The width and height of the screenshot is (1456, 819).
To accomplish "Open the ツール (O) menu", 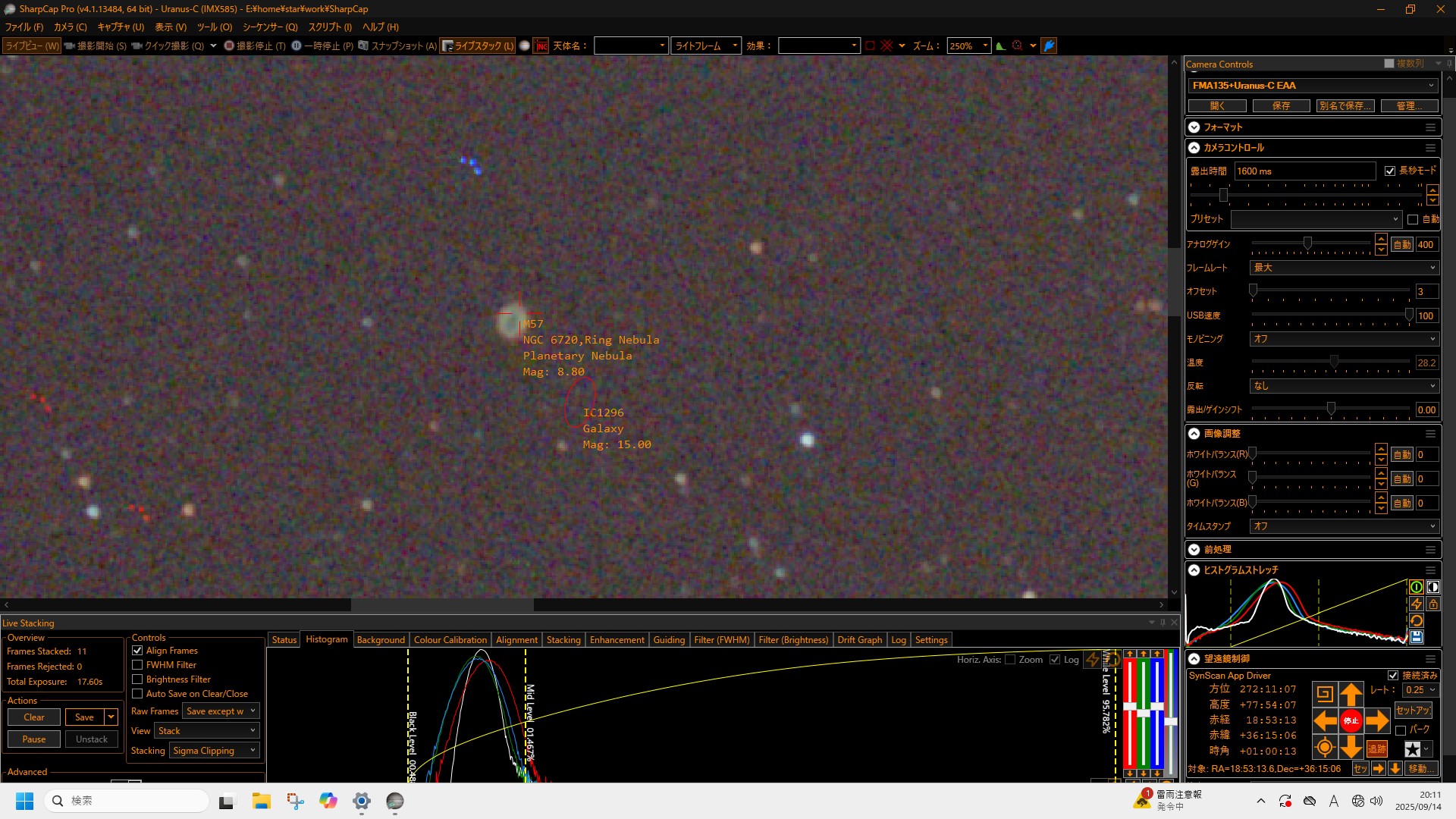I will pos(214,27).
